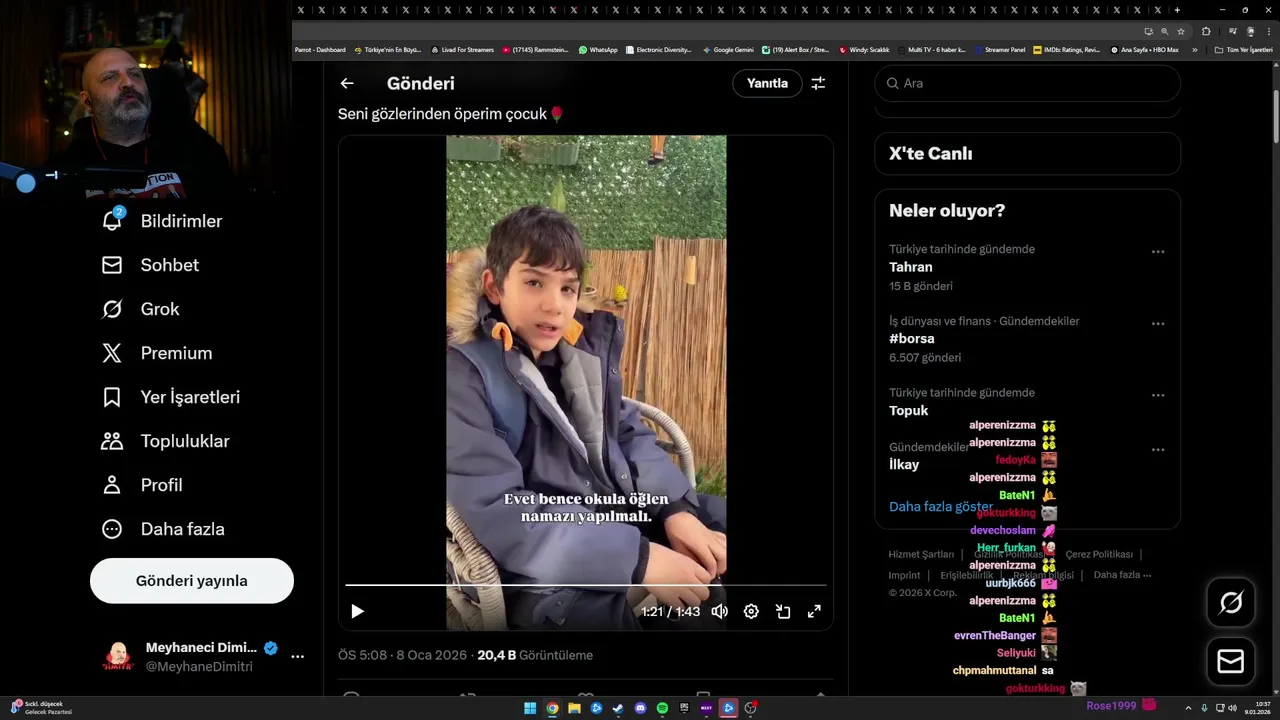1280x720 pixels.
Task: Open Yer İşaretleri bookmarks
Action: (171, 397)
